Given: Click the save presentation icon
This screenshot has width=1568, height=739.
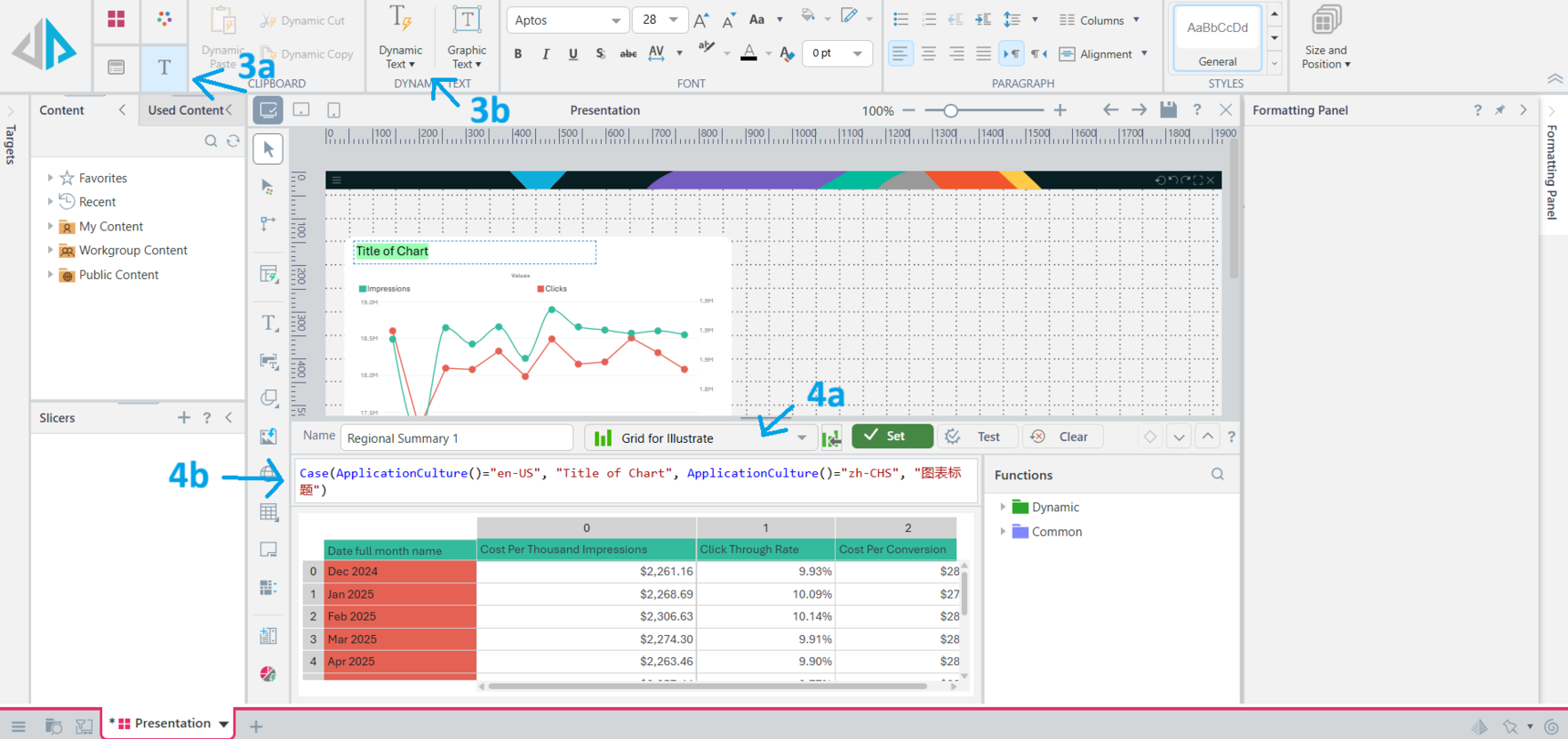Looking at the screenshot, I should pos(1168,110).
